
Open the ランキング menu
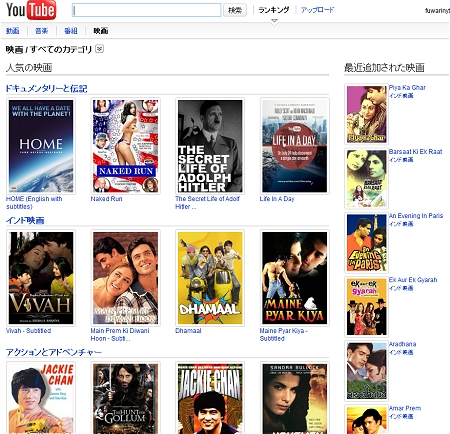pyautogui.click(x=274, y=10)
